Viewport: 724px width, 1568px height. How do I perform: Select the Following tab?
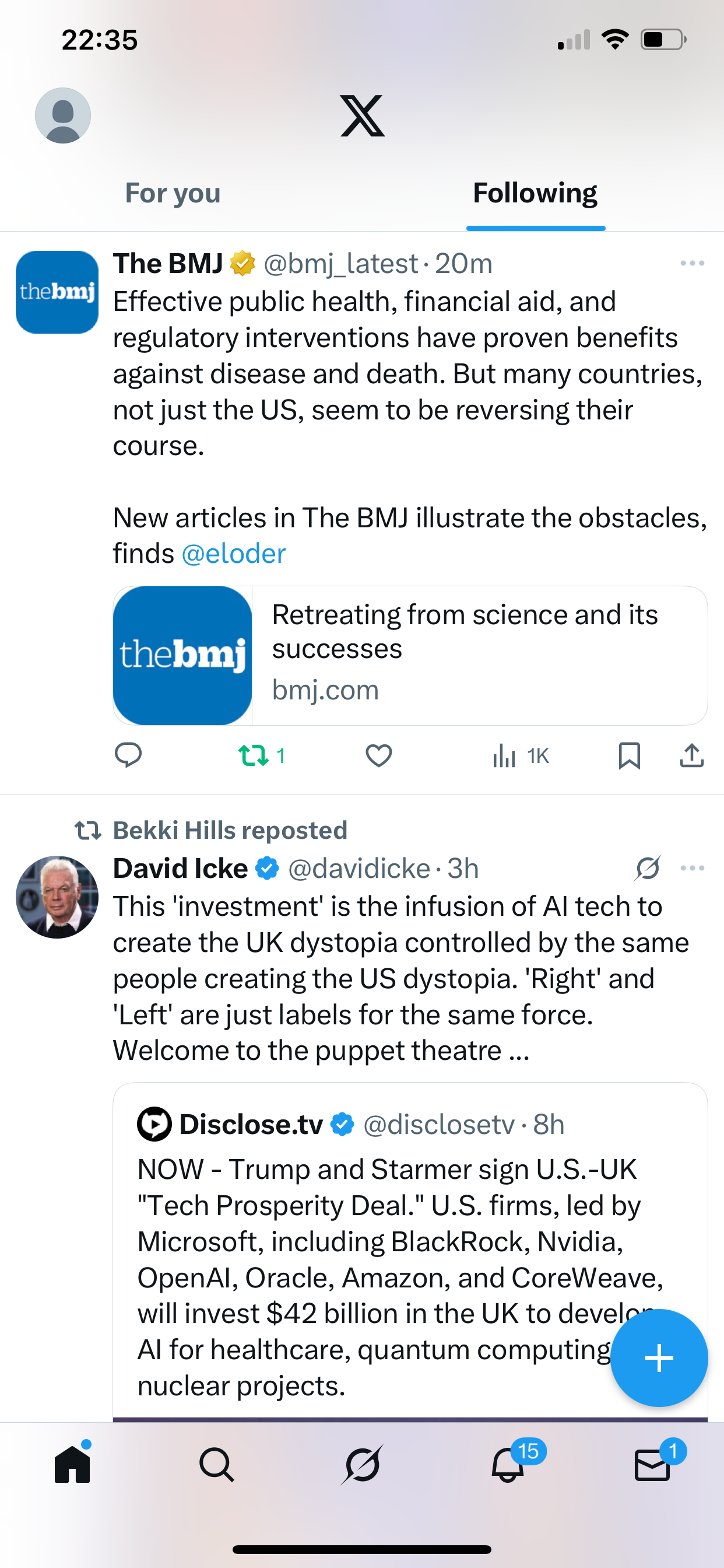click(x=535, y=193)
